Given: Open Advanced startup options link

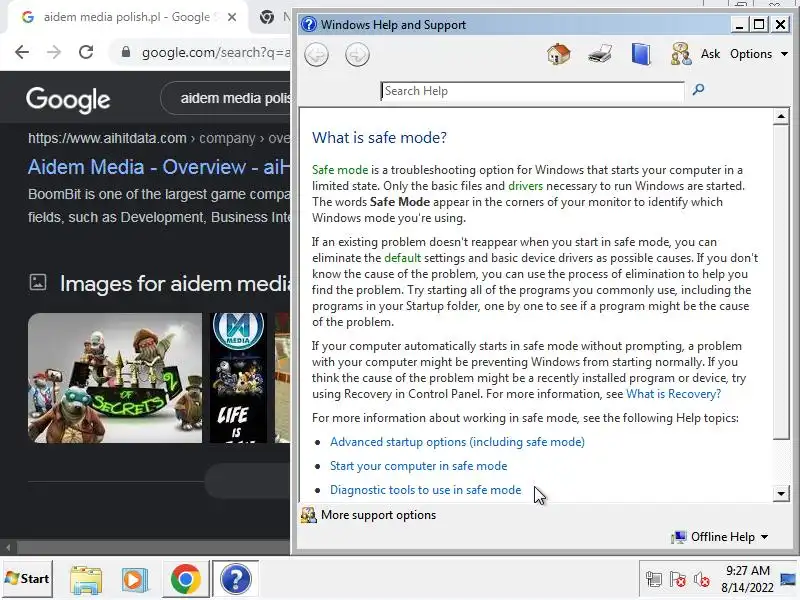Looking at the screenshot, I should (457, 442).
